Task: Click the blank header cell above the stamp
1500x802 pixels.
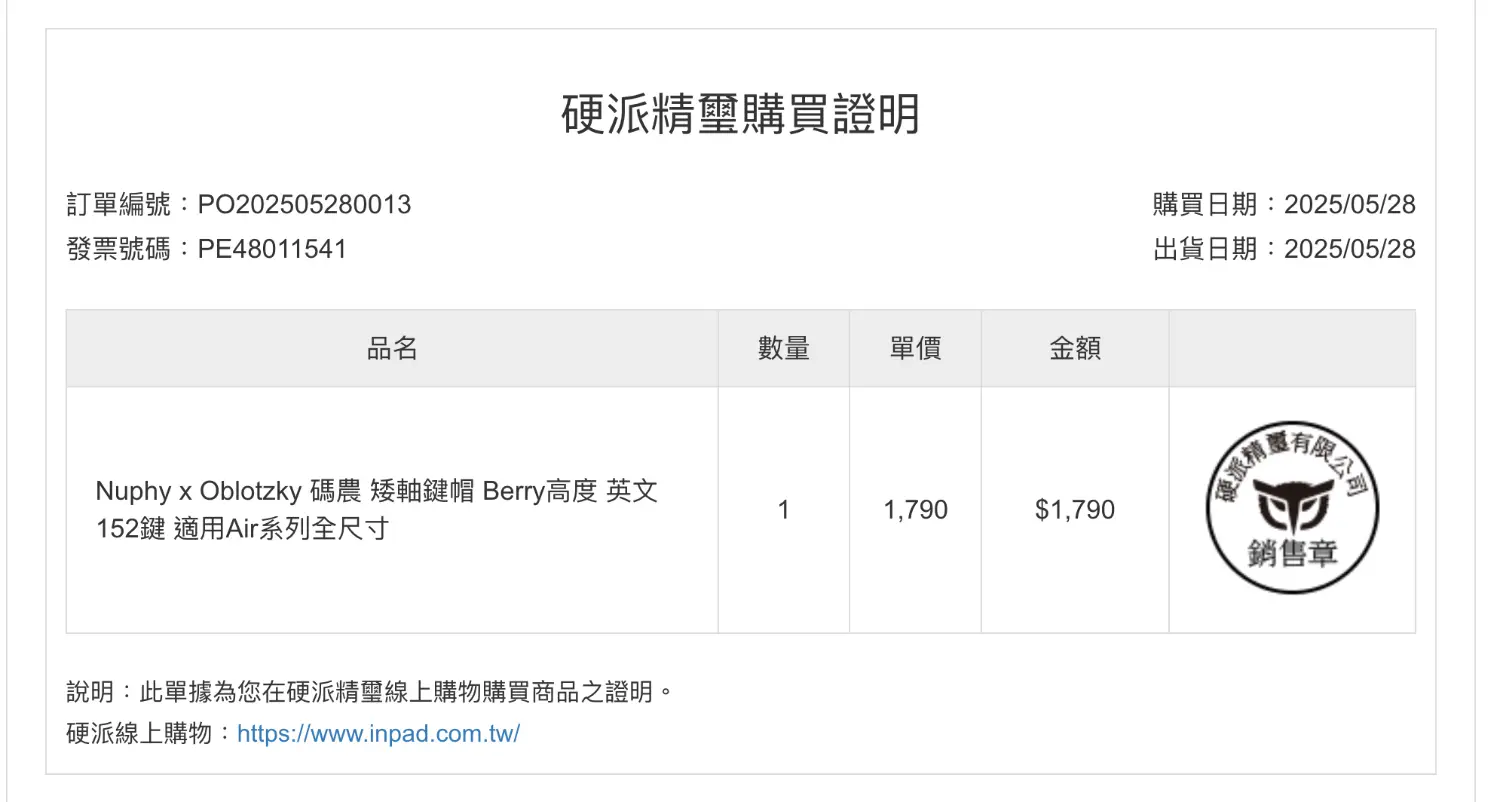Action: [x=1292, y=348]
